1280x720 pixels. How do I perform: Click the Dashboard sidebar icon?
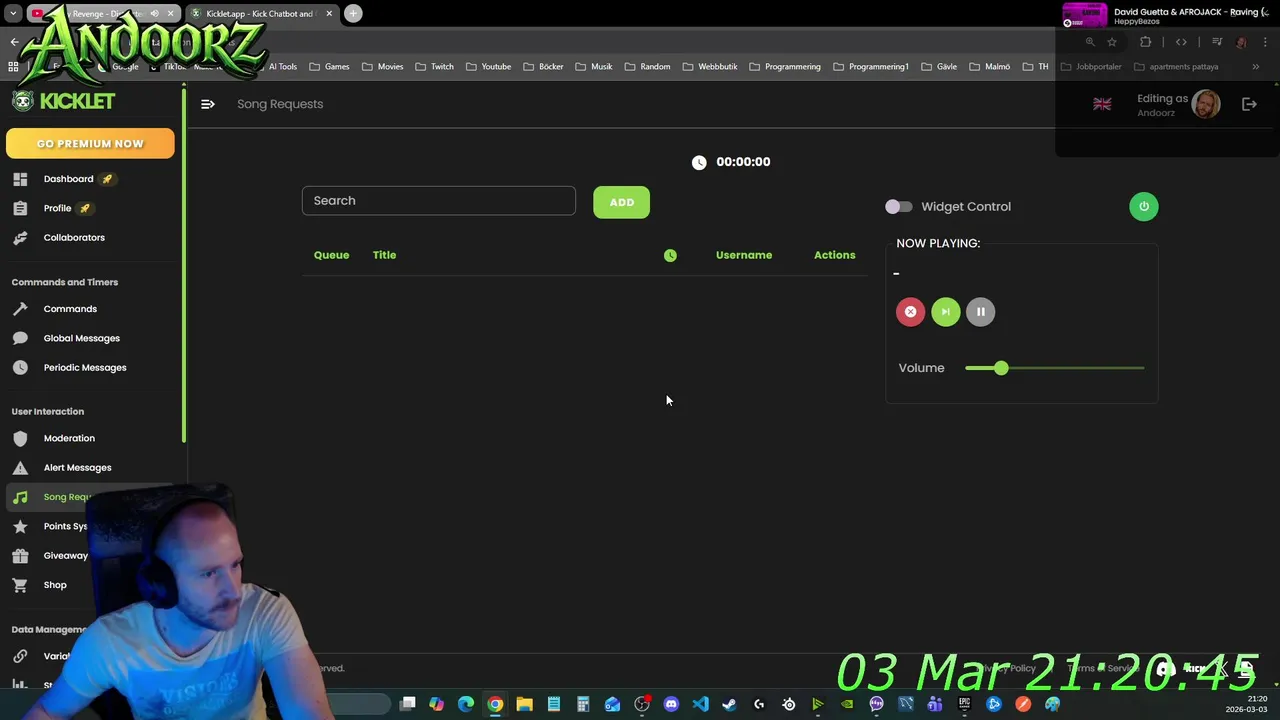(20, 179)
